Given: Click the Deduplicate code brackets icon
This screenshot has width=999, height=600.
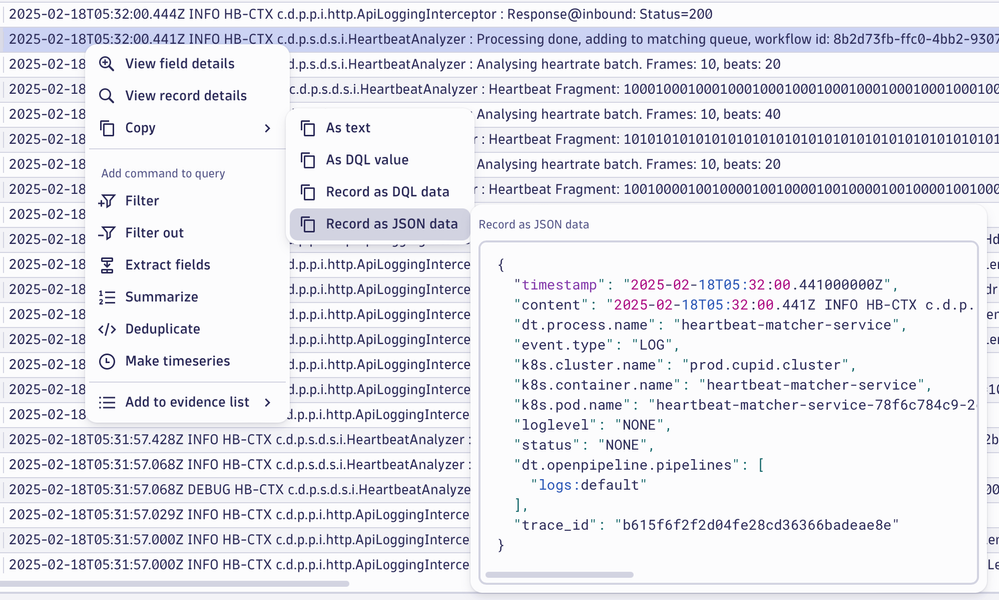Looking at the screenshot, I should coord(107,329).
